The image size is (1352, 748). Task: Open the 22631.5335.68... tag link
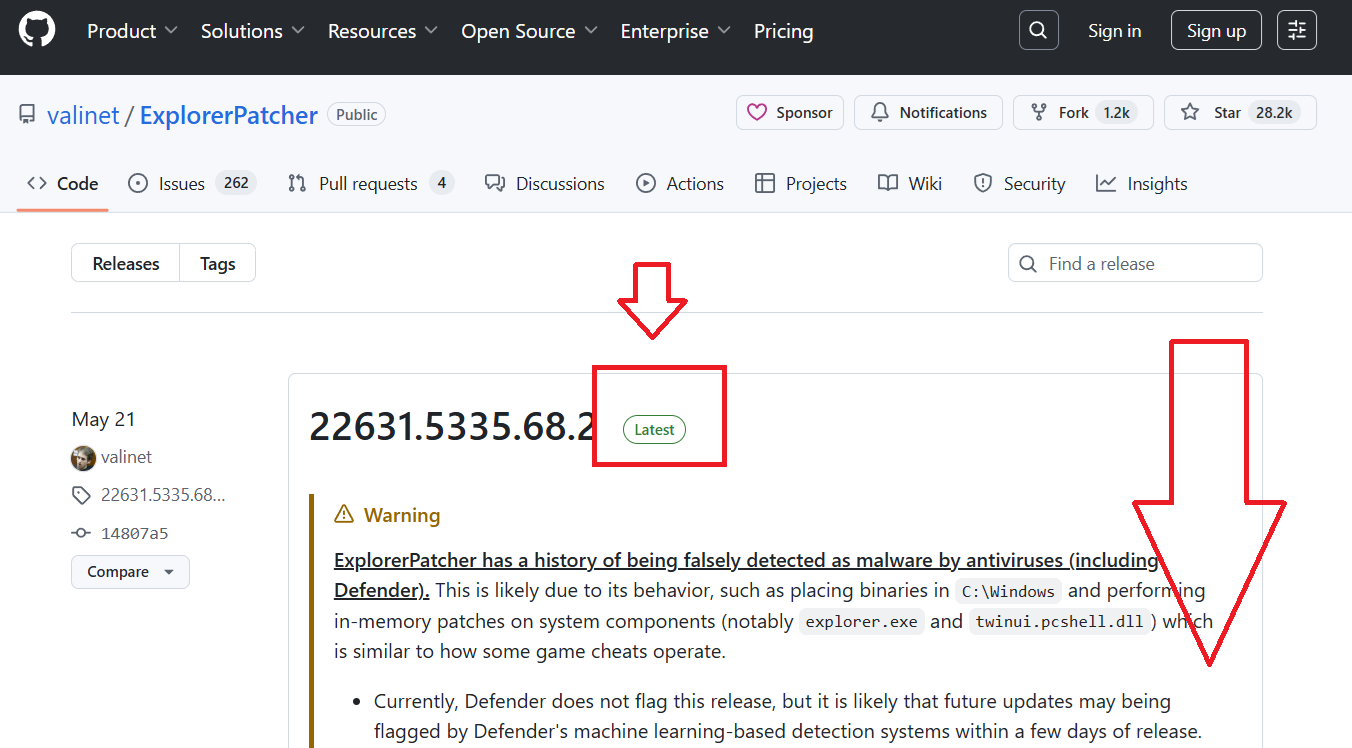(163, 495)
